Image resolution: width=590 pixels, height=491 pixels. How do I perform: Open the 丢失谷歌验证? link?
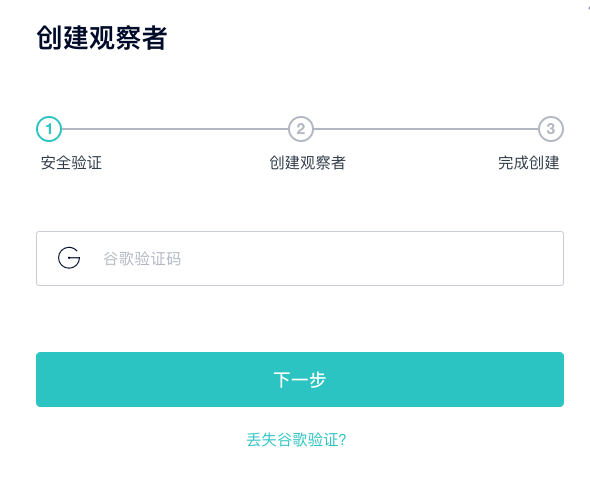pyautogui.click(x=296, y=439)
